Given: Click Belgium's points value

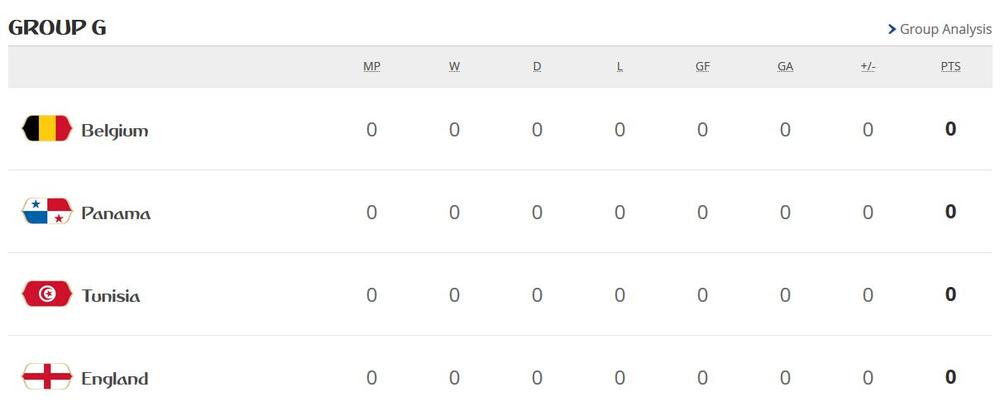Looking at the screenshot, I should pos(950,129).
